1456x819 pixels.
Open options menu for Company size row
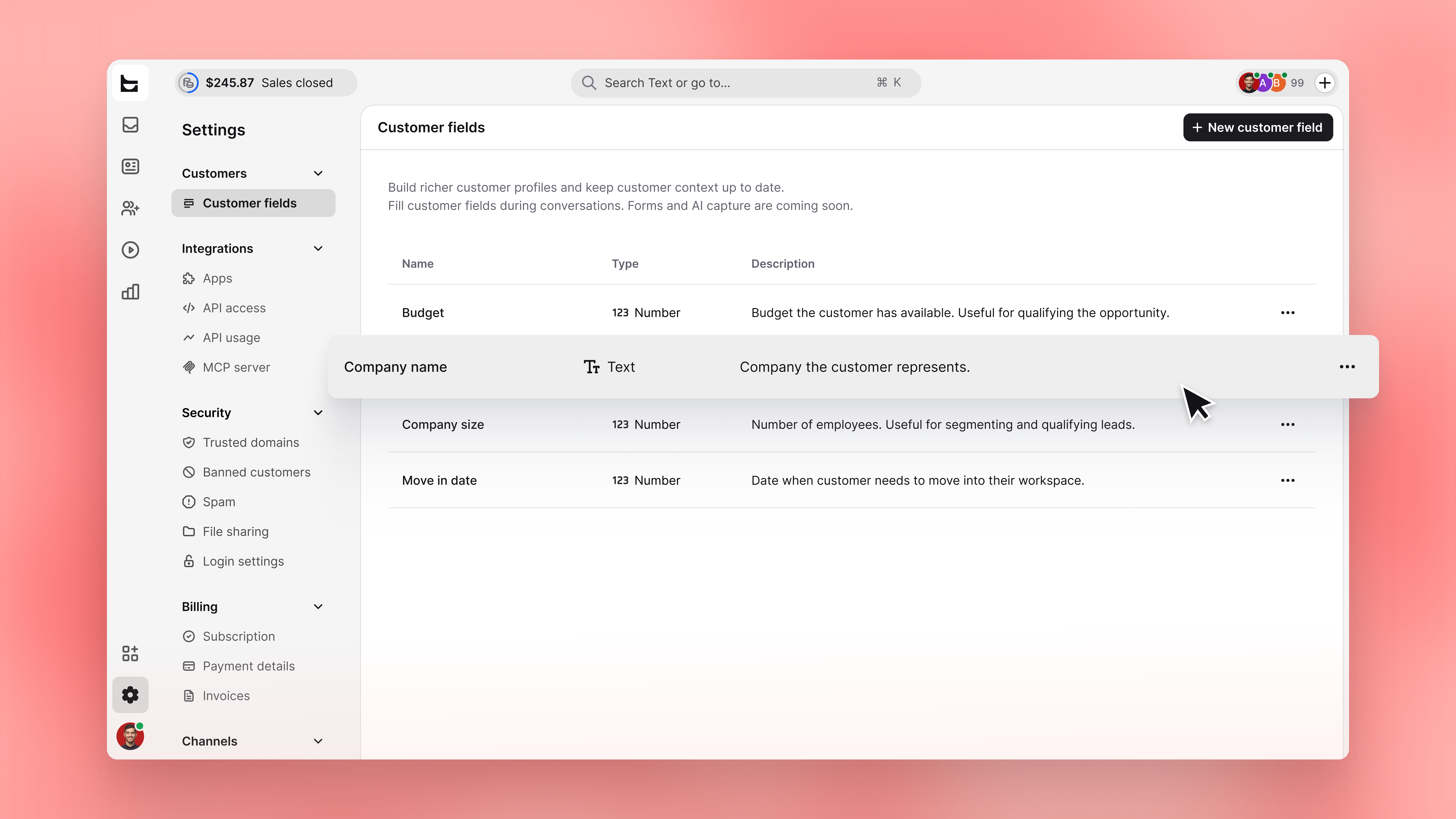(1288, 424)
